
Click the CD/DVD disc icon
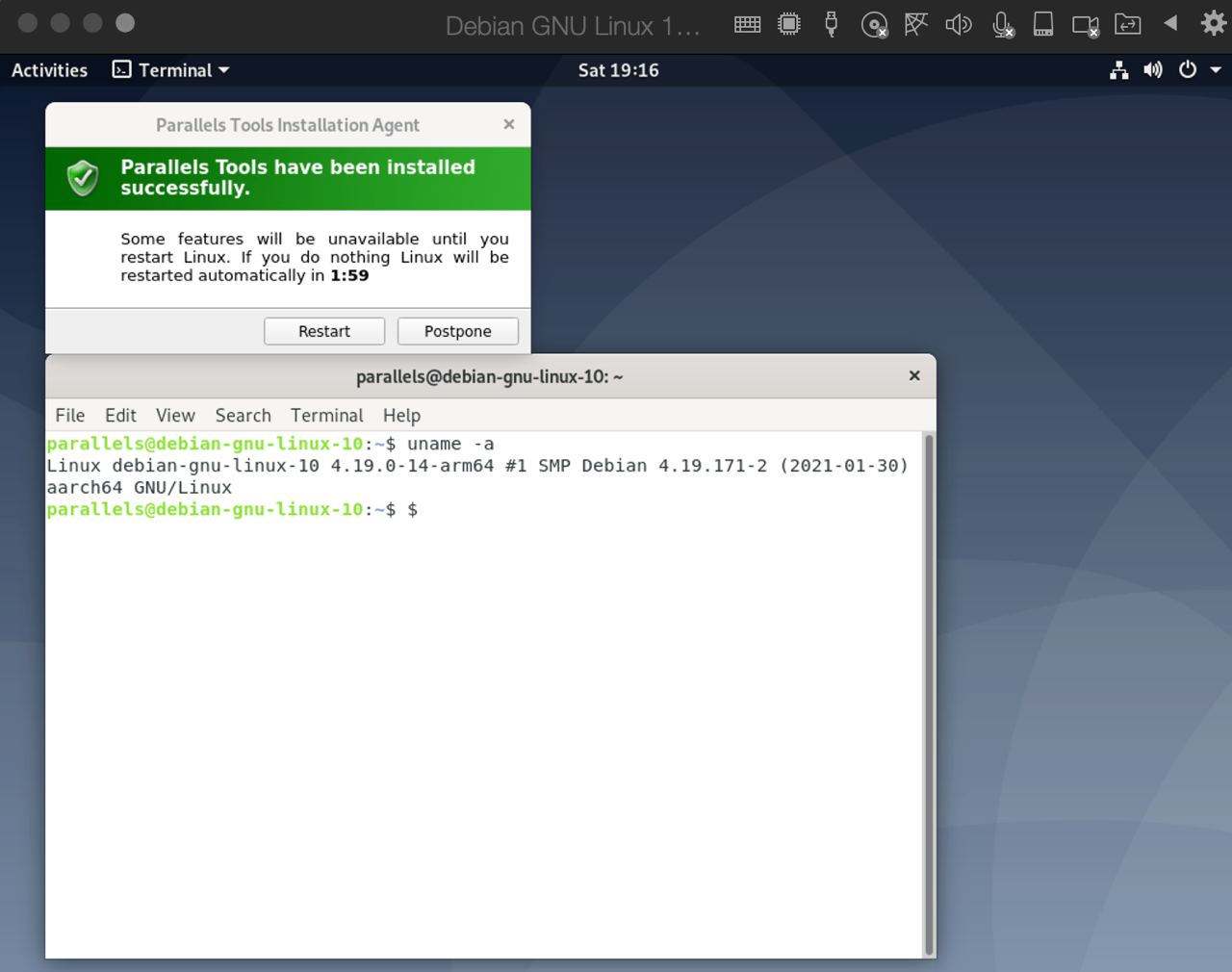click(x=874, y=25)
